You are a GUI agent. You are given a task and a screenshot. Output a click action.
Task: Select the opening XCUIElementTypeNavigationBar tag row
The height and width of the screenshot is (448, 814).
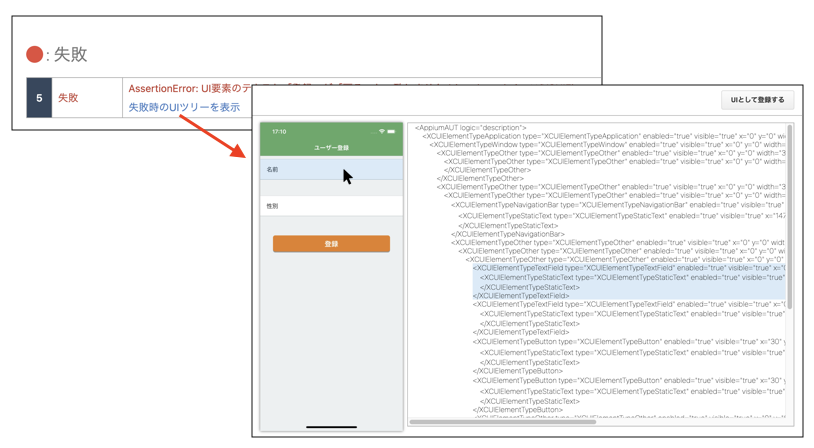tap(618, 205)
